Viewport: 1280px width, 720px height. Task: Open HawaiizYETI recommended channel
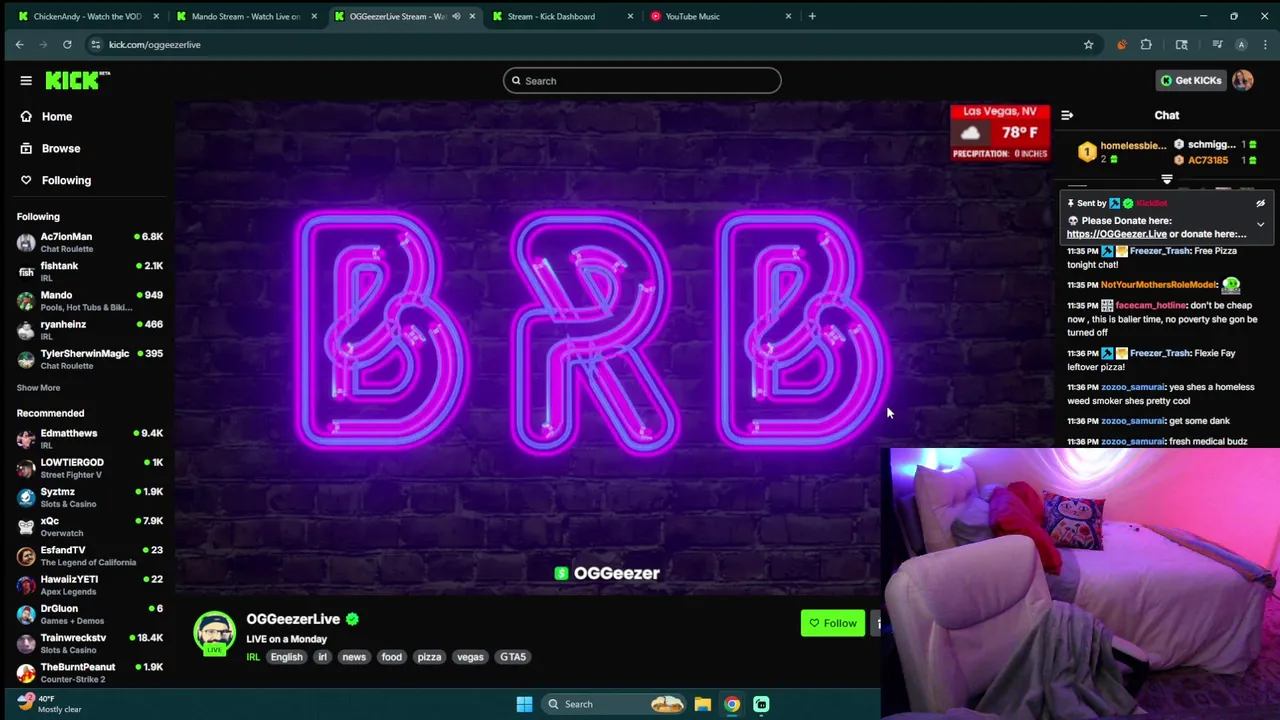coord(88,584)
